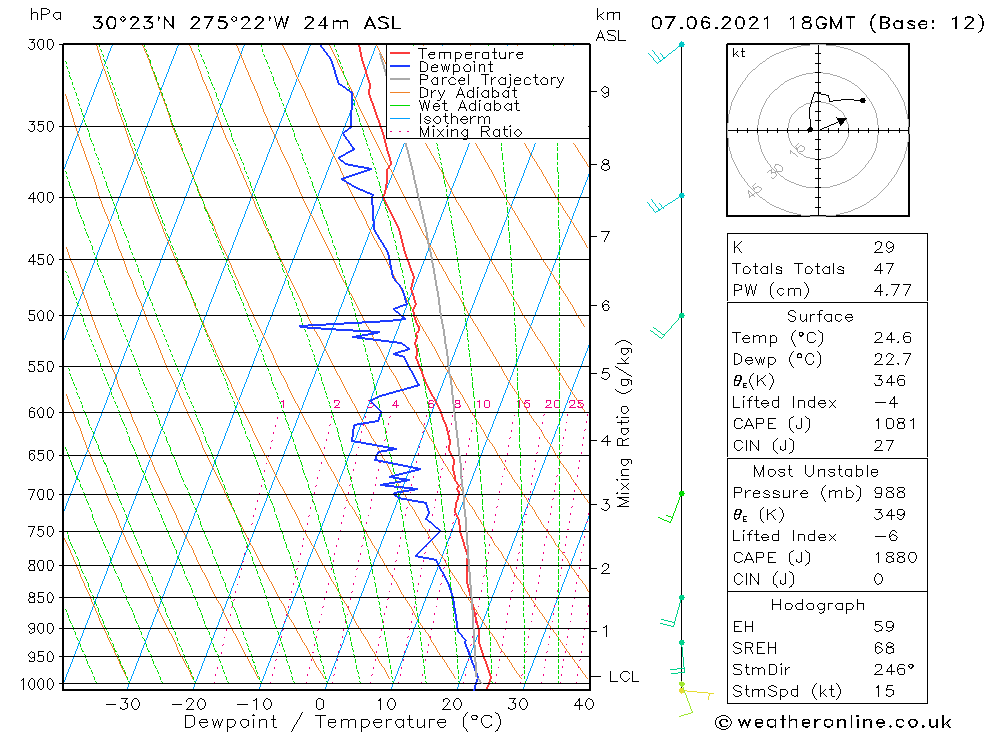
Task: Click the StmDir value 246°
Action: pos(894,670)
